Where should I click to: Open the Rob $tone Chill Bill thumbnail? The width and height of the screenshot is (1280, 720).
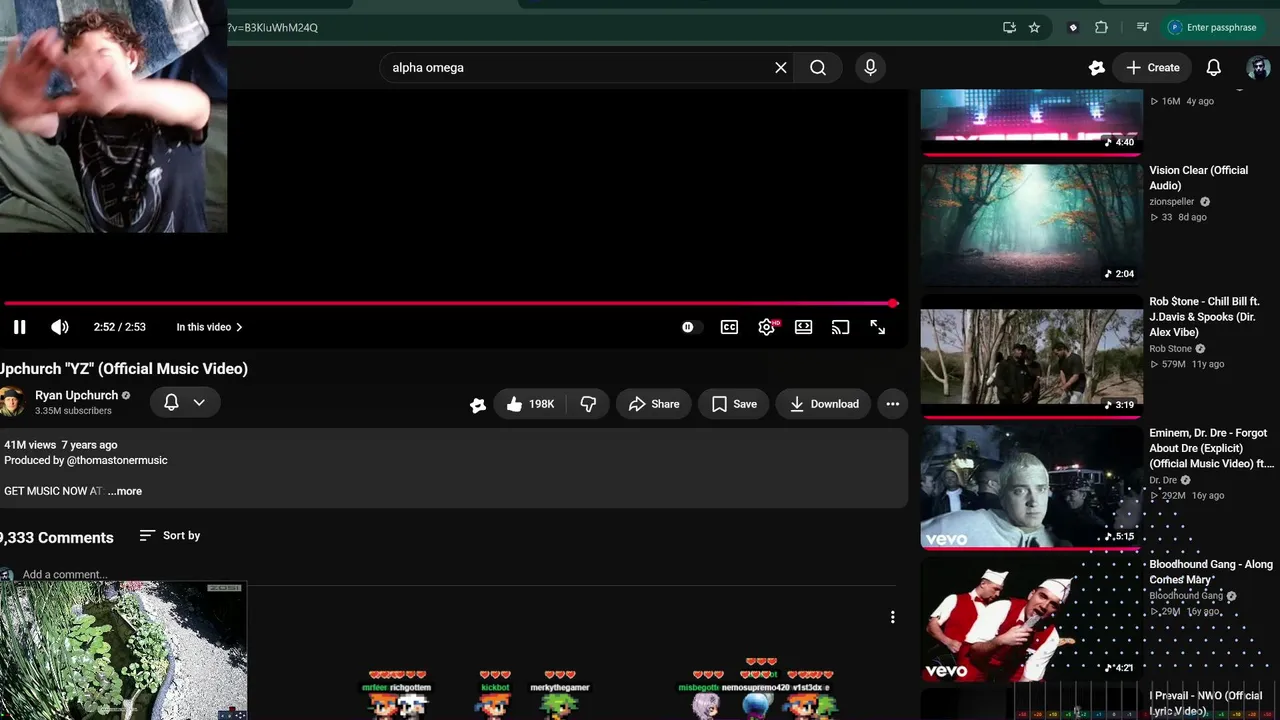pyautogui.click(x=1031, y=357)
